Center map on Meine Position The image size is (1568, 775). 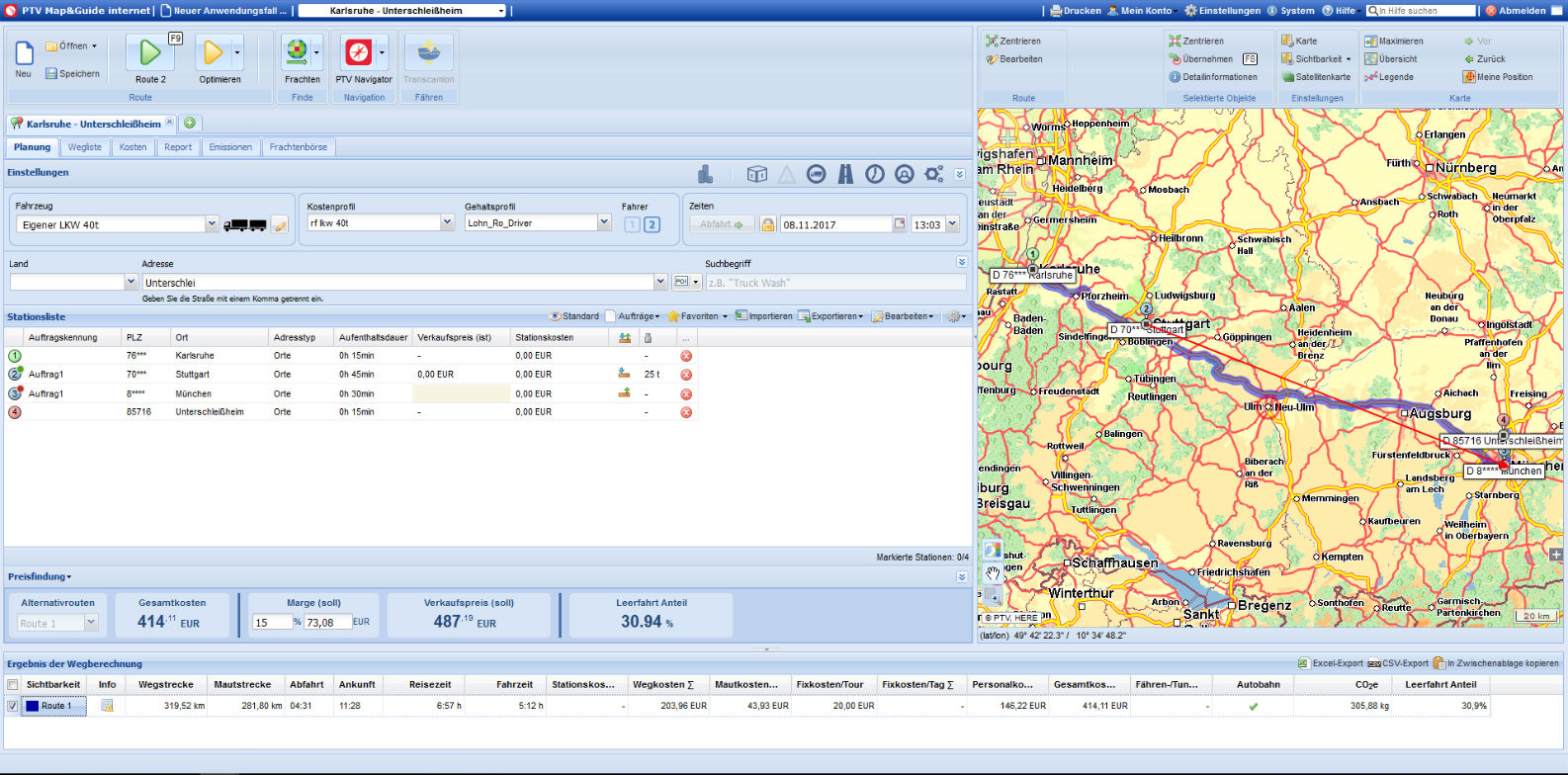click(x=1498, y=77)
